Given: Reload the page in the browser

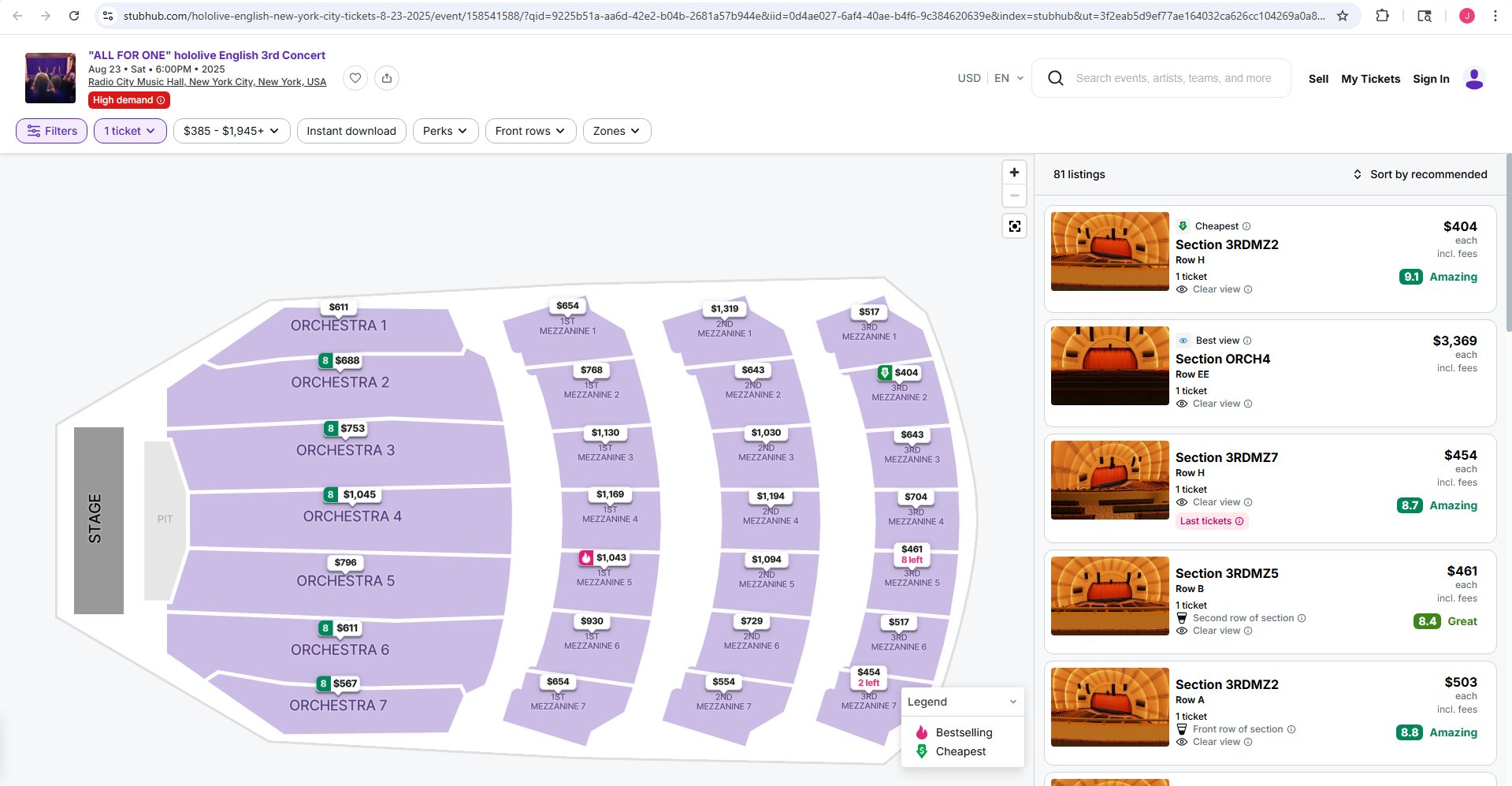Looking at the screenshot, I should [73, 16].
